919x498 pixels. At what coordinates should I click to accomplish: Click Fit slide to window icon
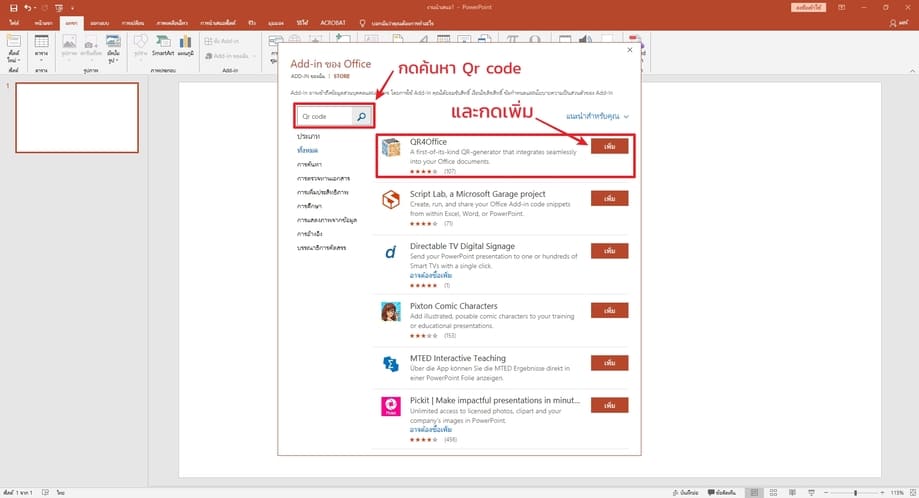tap(912, 493)
